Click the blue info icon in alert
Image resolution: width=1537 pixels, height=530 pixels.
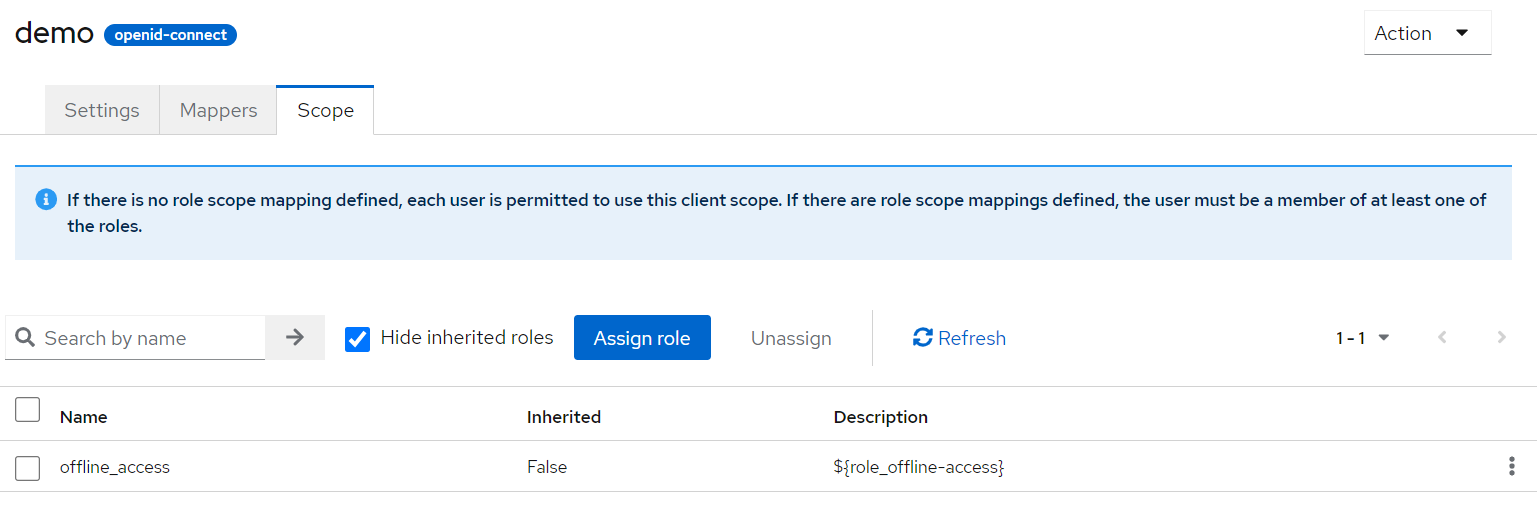pos(46,200)
